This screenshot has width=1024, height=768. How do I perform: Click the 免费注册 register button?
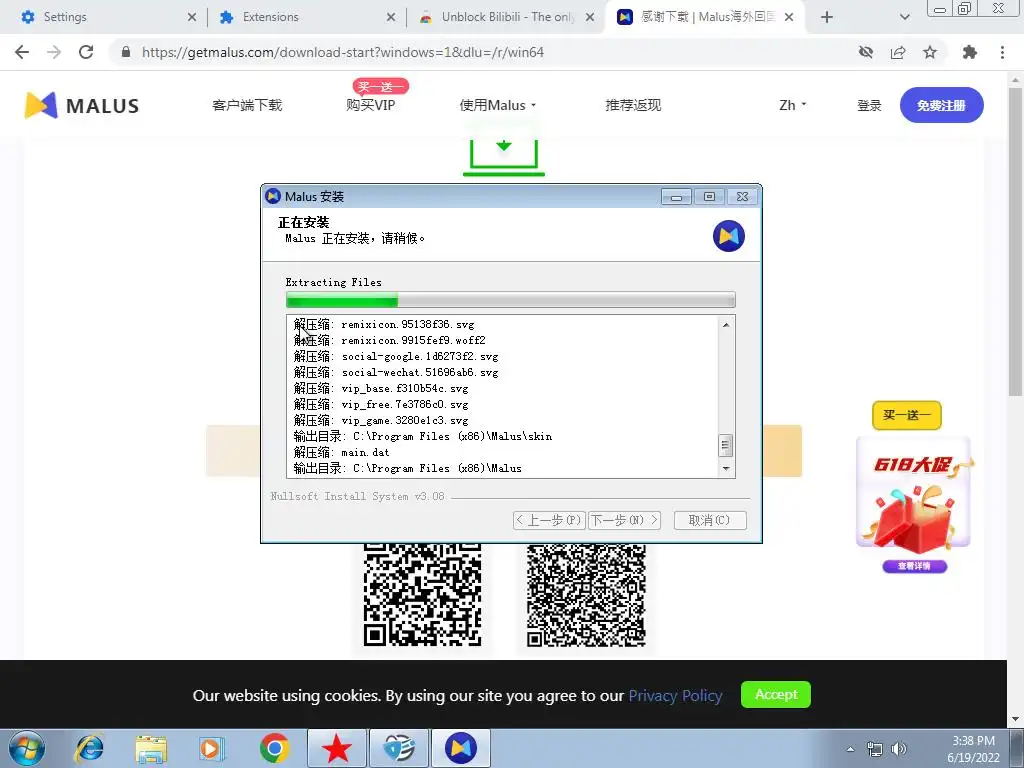[x=941, y=105]
